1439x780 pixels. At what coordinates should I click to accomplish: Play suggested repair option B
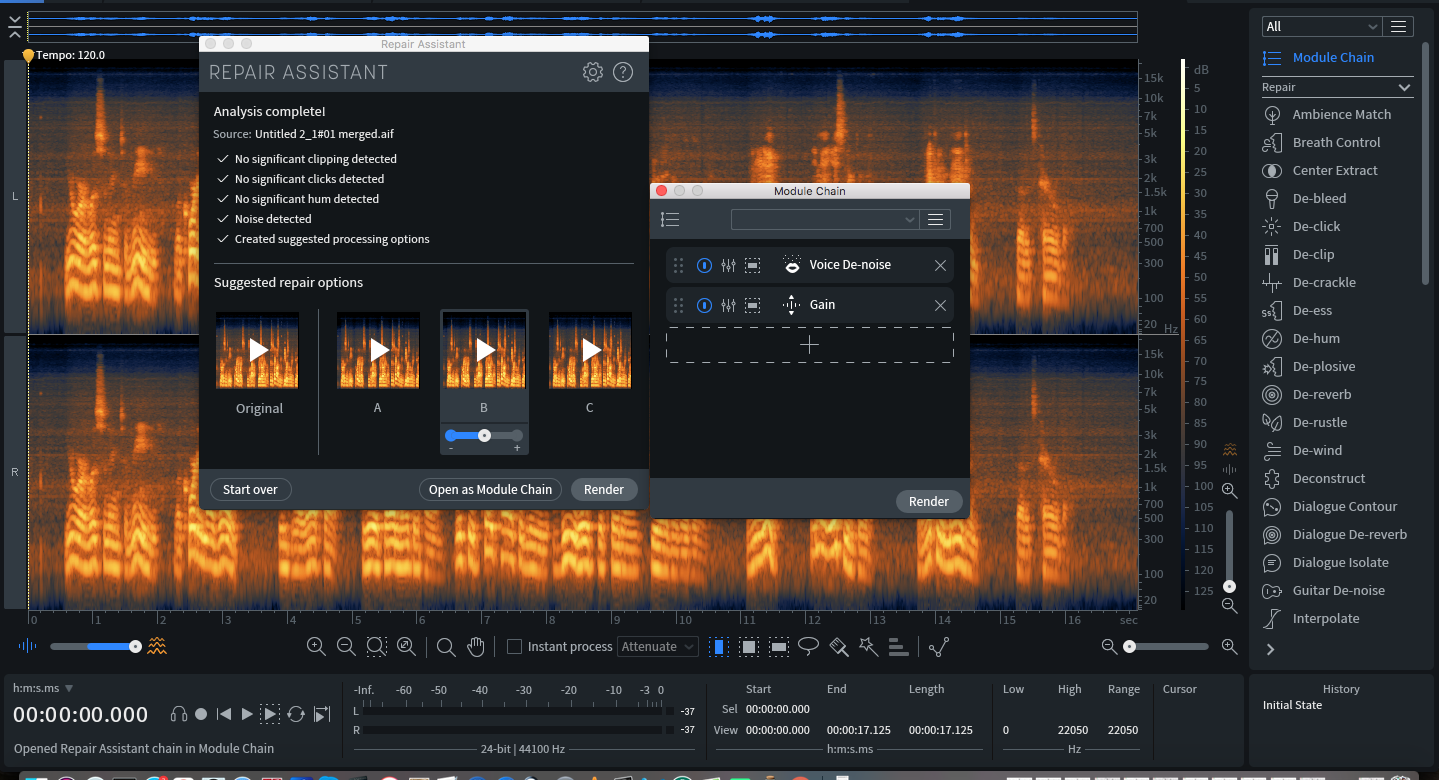(x=485, y=350)
